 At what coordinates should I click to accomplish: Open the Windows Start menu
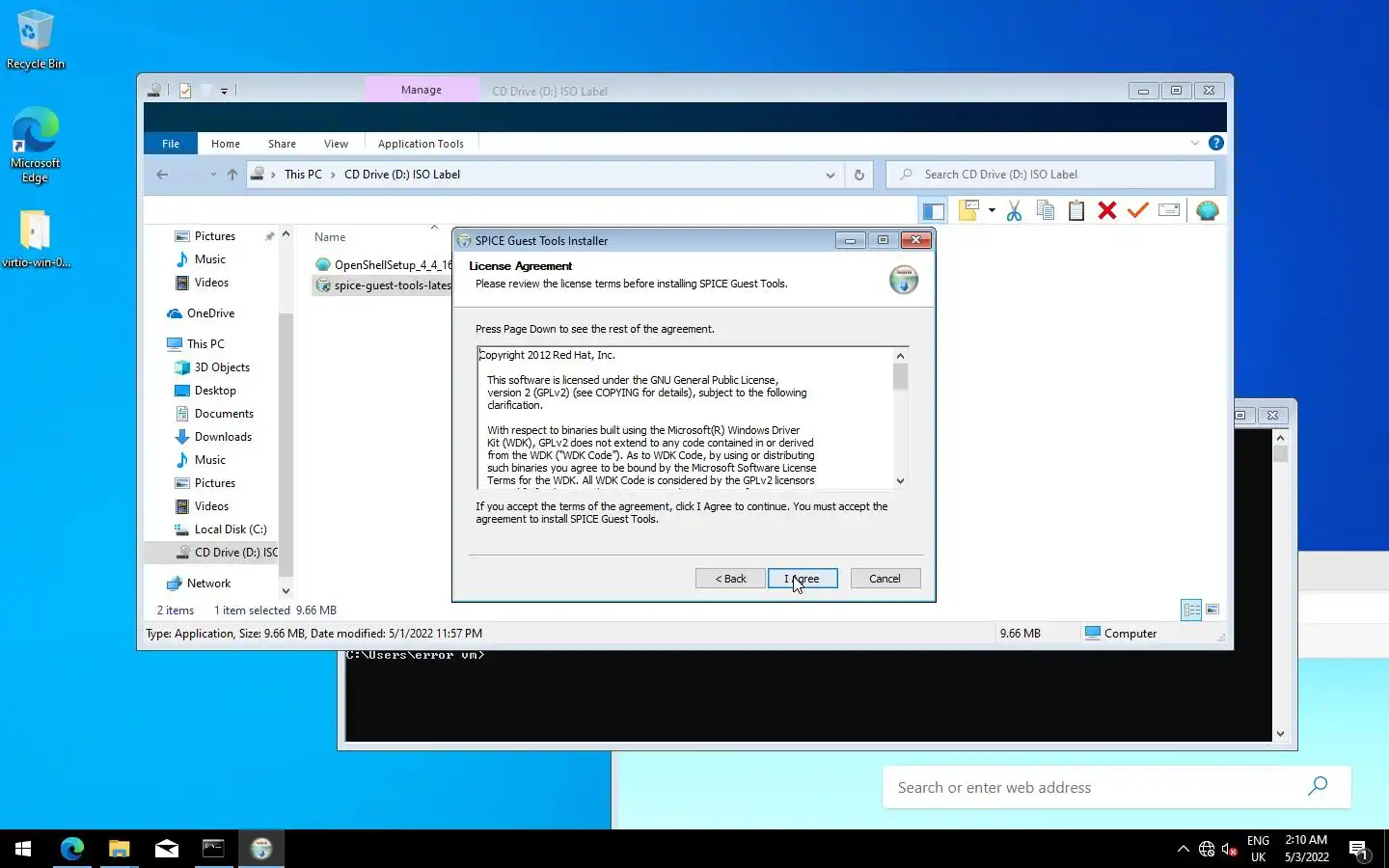[23, 849]
